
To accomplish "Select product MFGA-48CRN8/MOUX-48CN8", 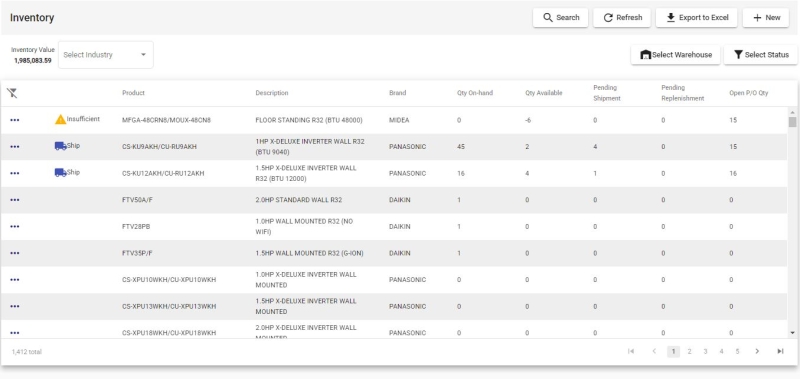I will point(166,120).
